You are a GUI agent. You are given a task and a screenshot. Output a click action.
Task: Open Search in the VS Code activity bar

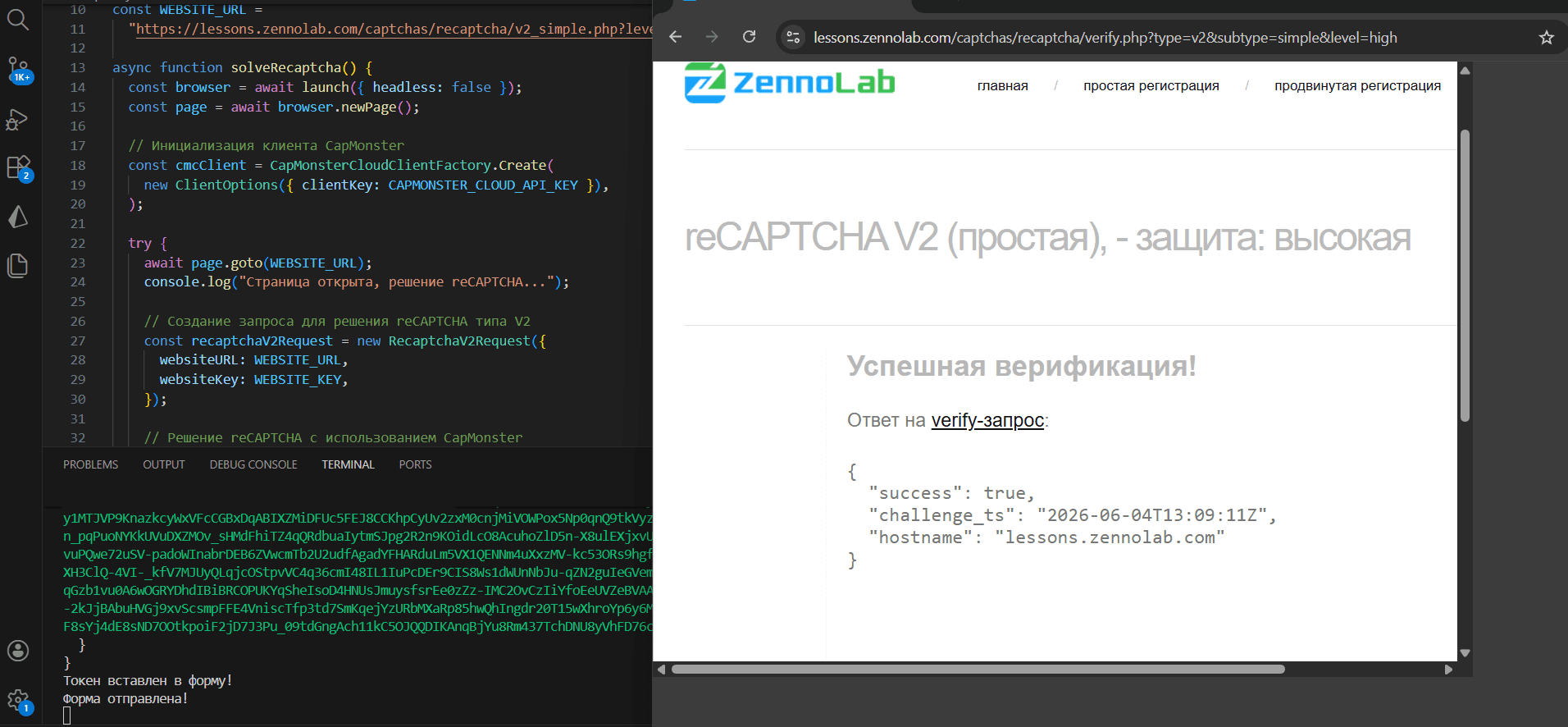tap(18, 19)
